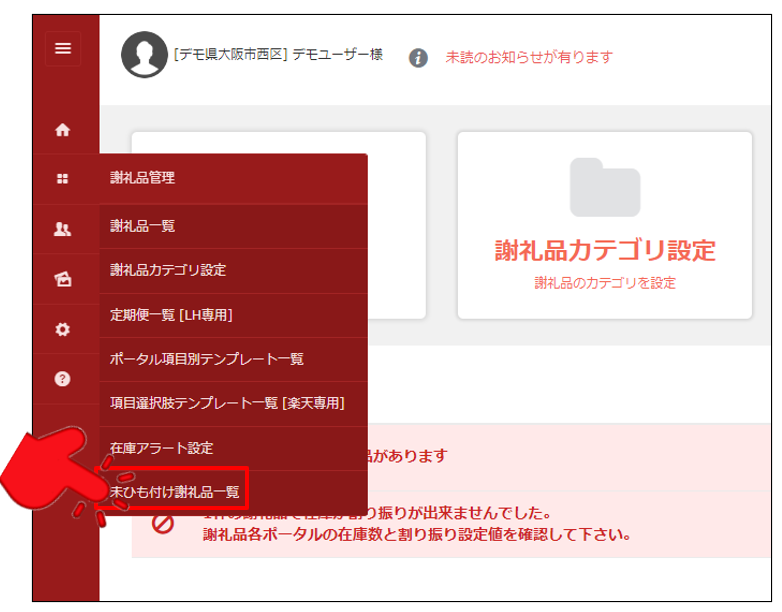The height and width of the screenshot is (612, 782).
Task: Choose ポータル項目別テンプレート一覧 menu entry
Action: (x=207, y=359)
